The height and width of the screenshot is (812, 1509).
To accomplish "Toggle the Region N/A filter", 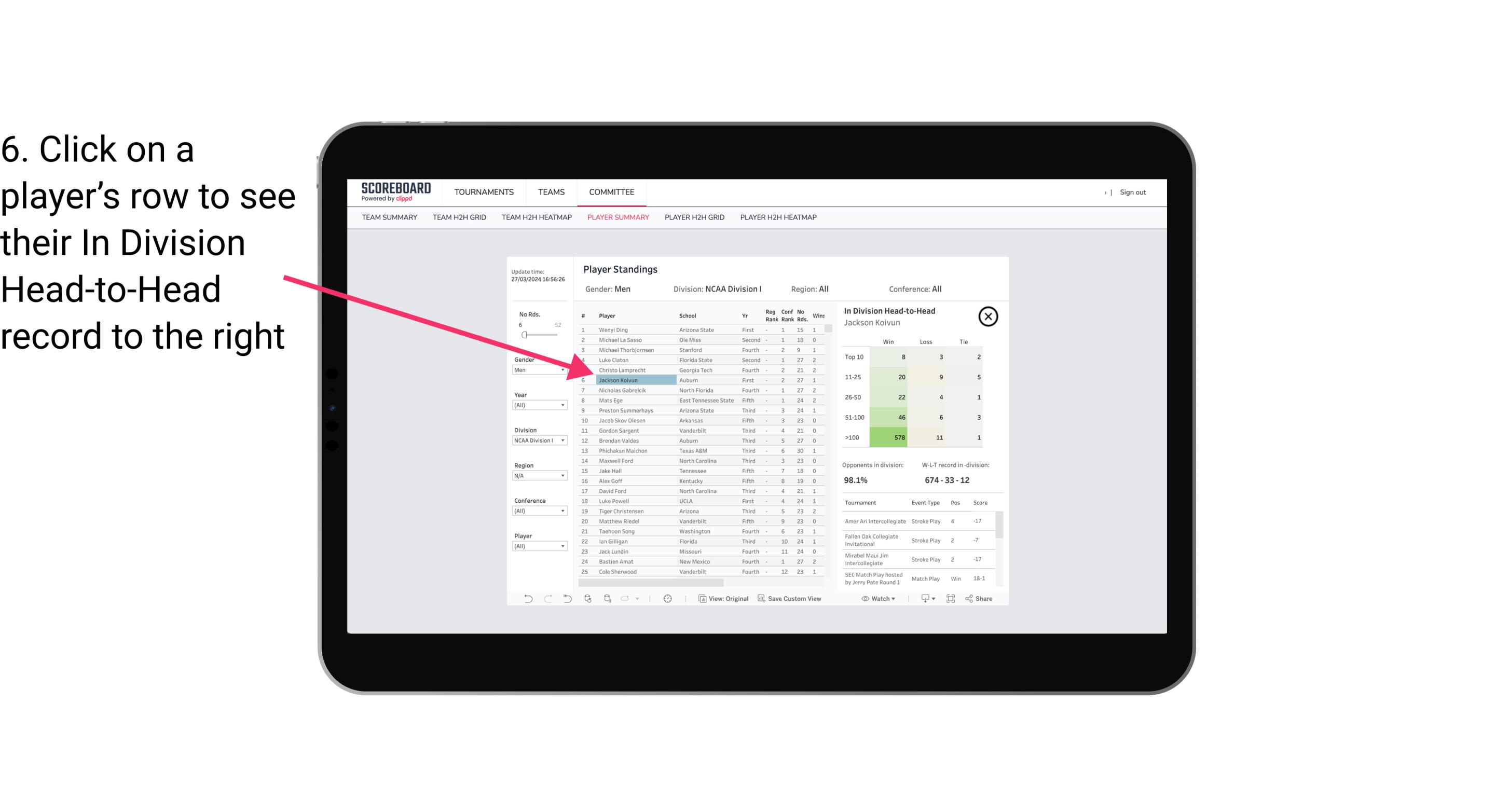I will pos(536,475).
